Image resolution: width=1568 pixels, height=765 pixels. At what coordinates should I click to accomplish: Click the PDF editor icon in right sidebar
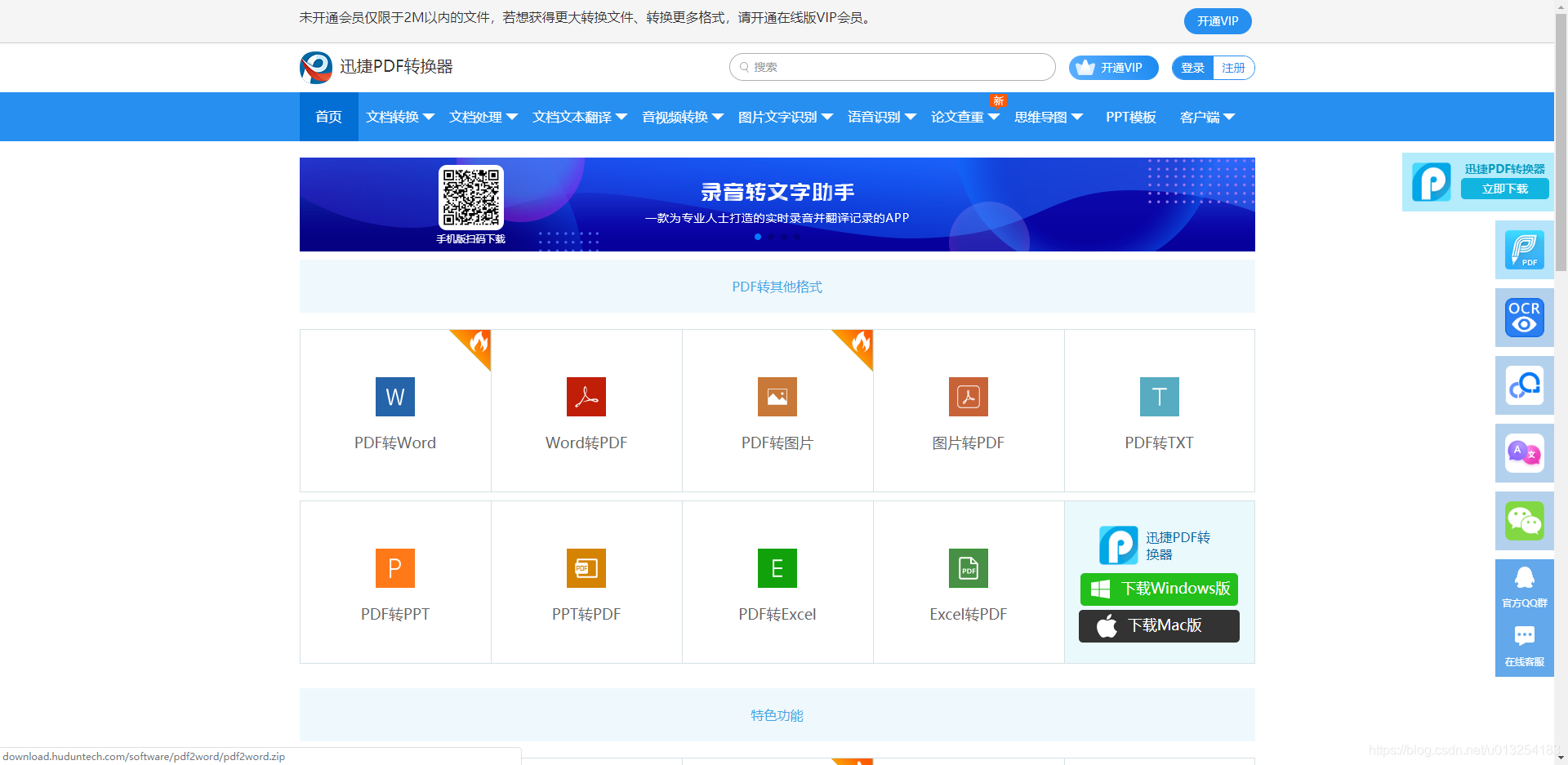(x=1525, y=250)
